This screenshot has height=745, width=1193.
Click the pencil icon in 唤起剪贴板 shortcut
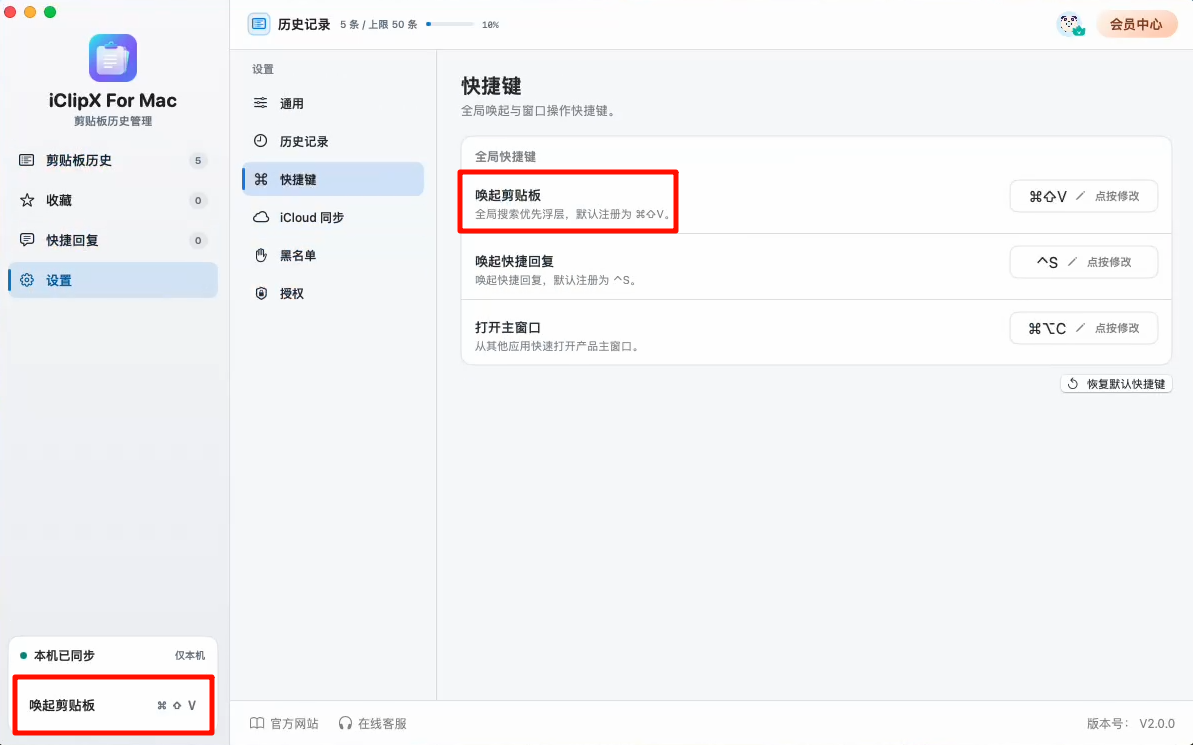1080,196
